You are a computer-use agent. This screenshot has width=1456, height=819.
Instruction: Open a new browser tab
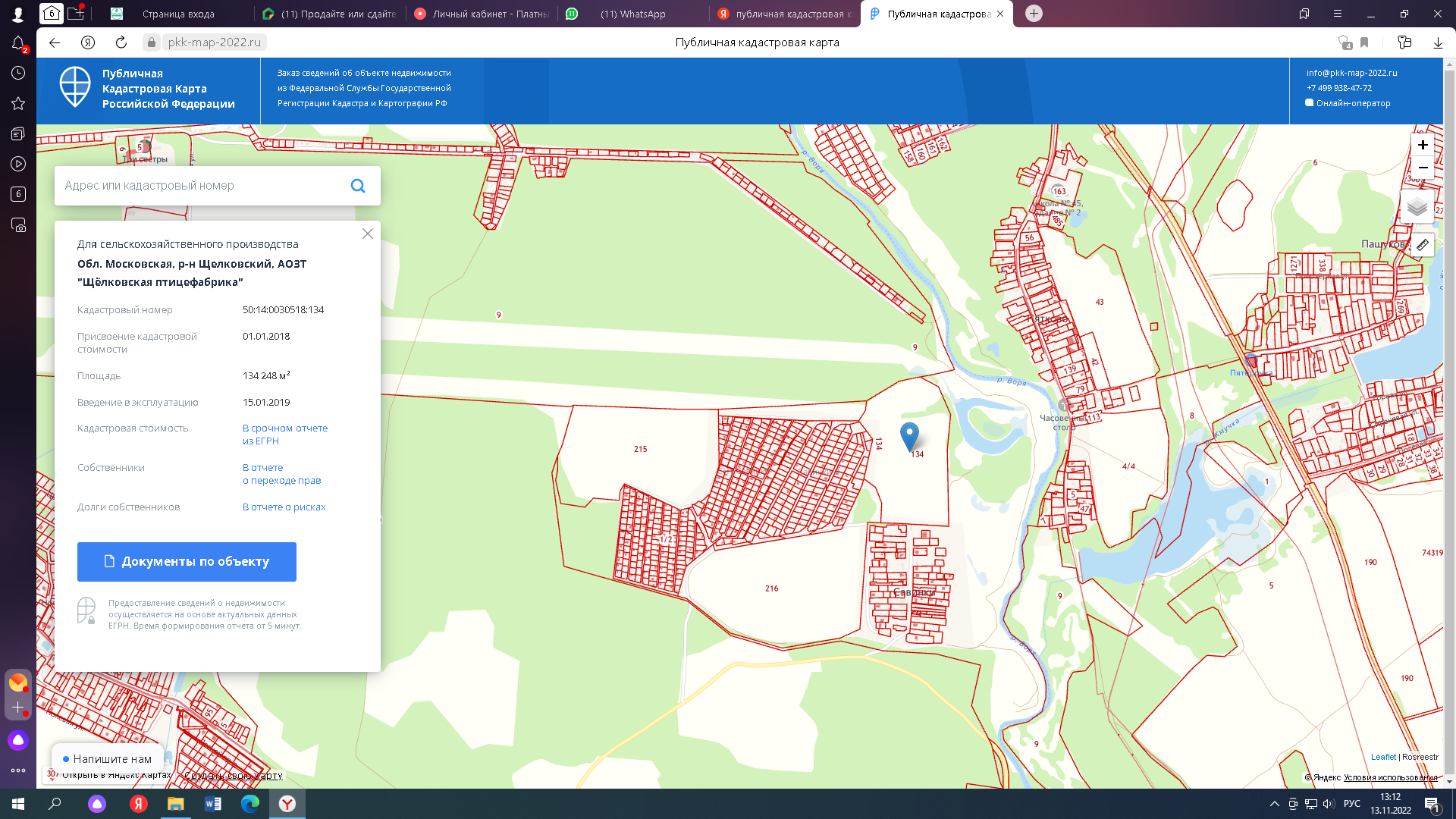(1034, 14)
